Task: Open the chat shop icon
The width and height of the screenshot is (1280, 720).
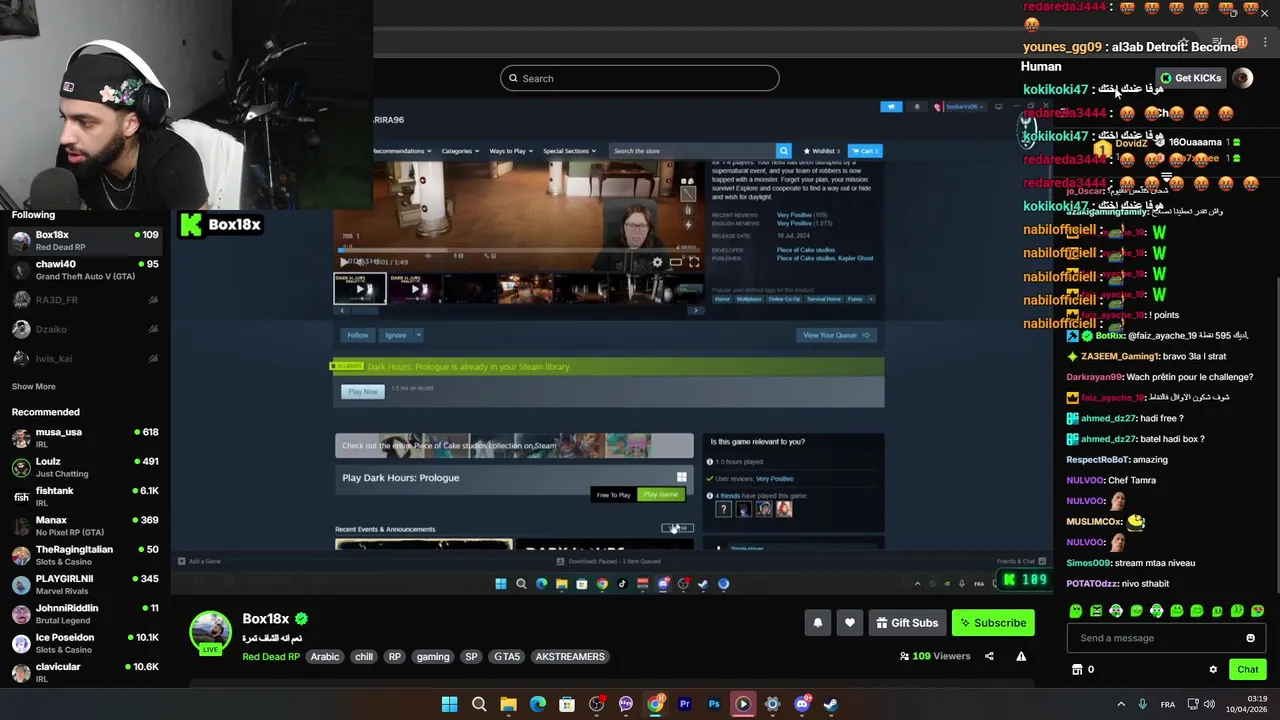Action: [1077, 670]
